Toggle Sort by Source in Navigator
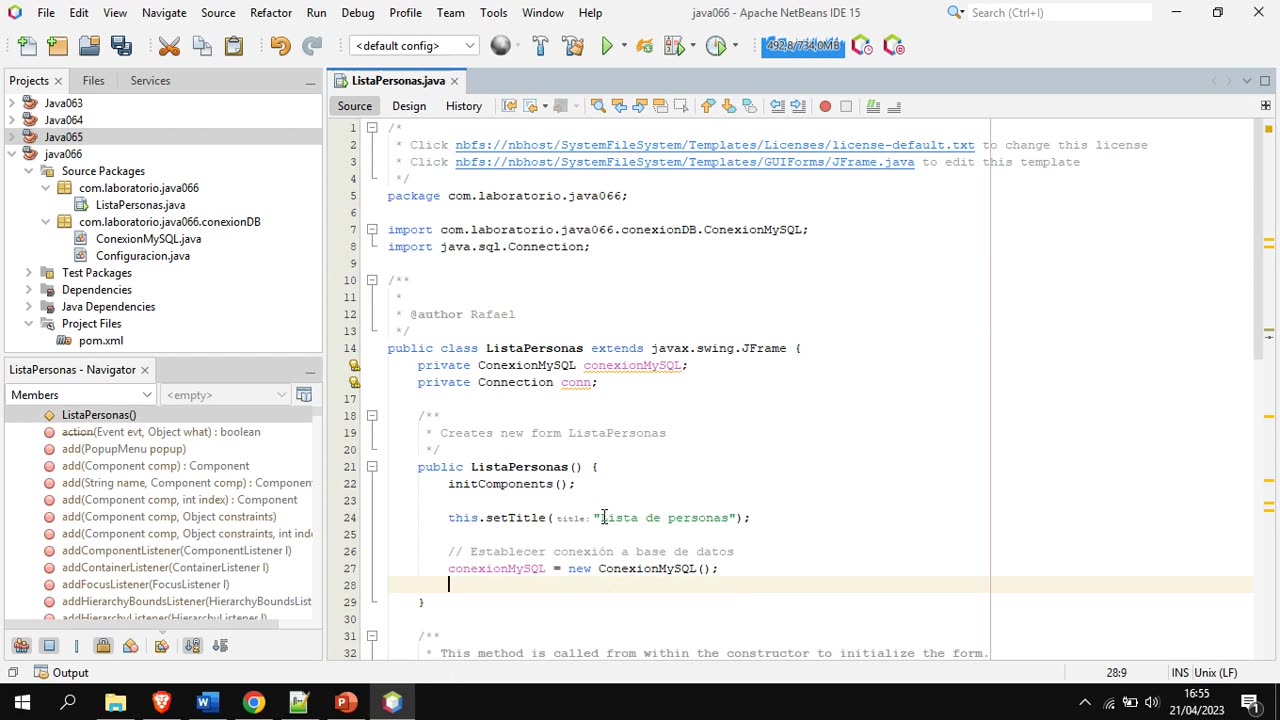 pos(220,646)
